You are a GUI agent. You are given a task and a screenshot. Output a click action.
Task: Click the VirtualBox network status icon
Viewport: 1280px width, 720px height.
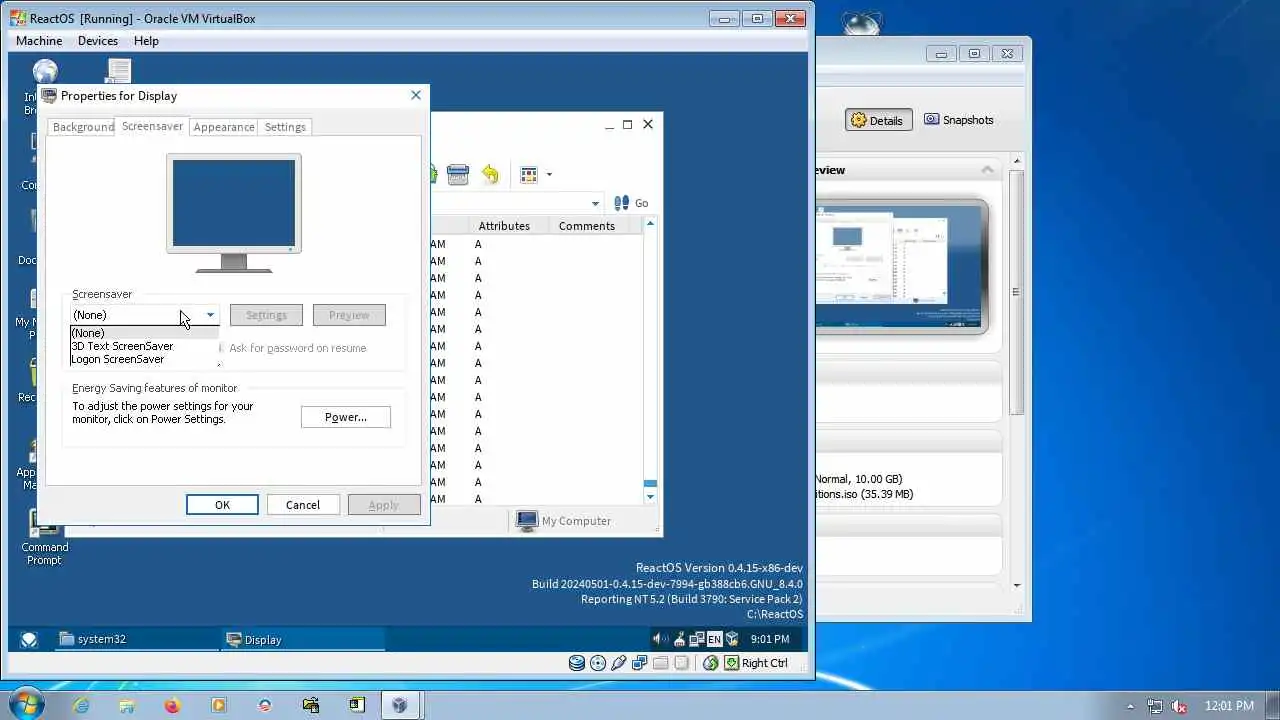(x=640, y=663)
